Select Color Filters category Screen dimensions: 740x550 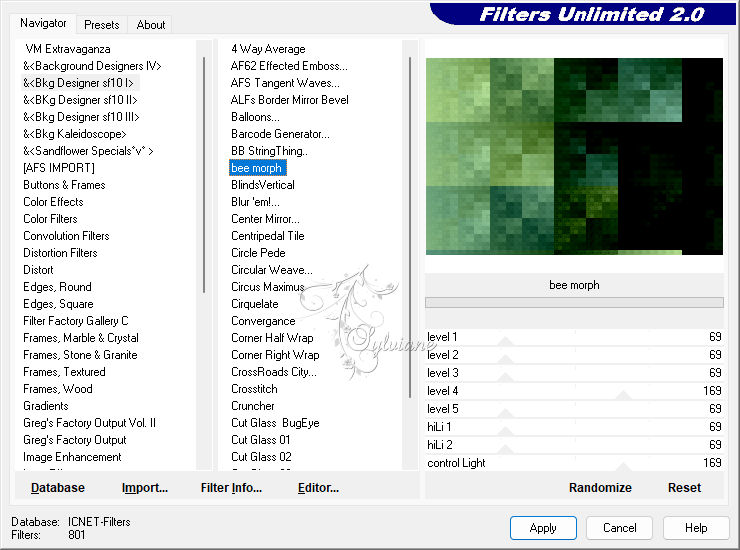tap(50, 219)
